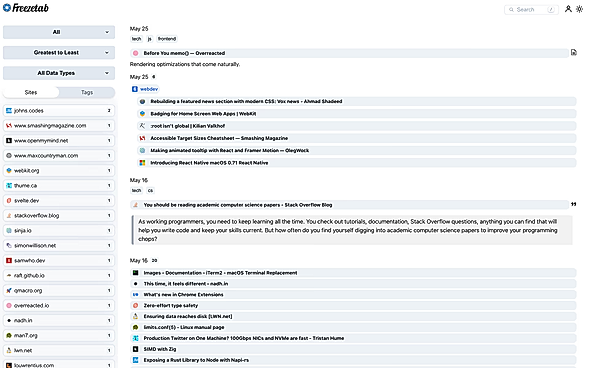Viewport: 589px width, 368px height.
Task: Click the WebKit favicon on Badging row
Action: click(x=142, y=114)
